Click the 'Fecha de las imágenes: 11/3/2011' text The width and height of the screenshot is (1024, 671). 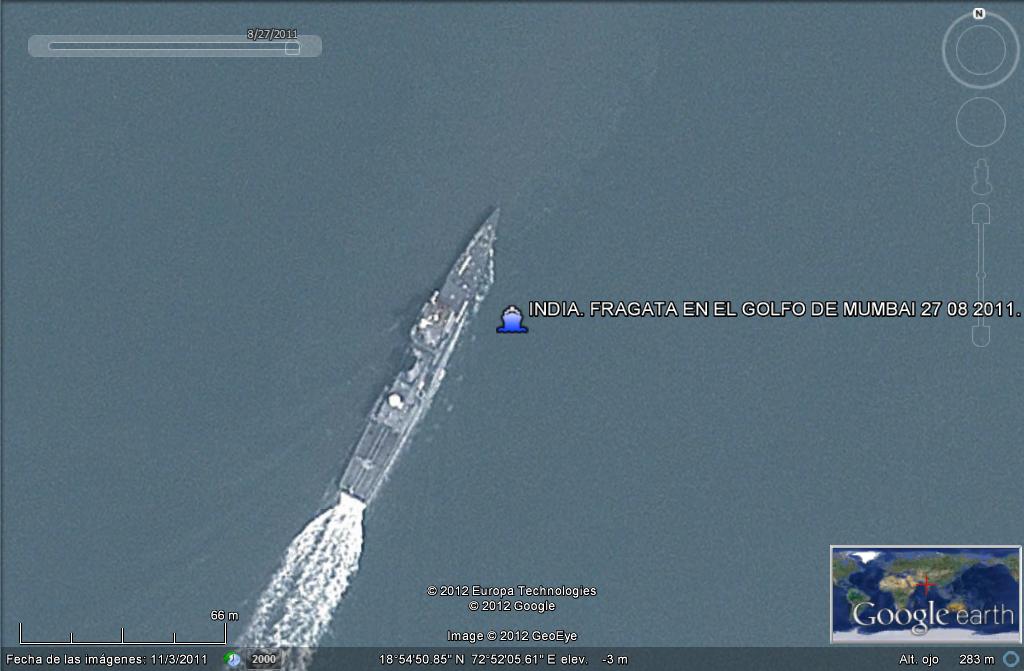[x=106, y=659]
